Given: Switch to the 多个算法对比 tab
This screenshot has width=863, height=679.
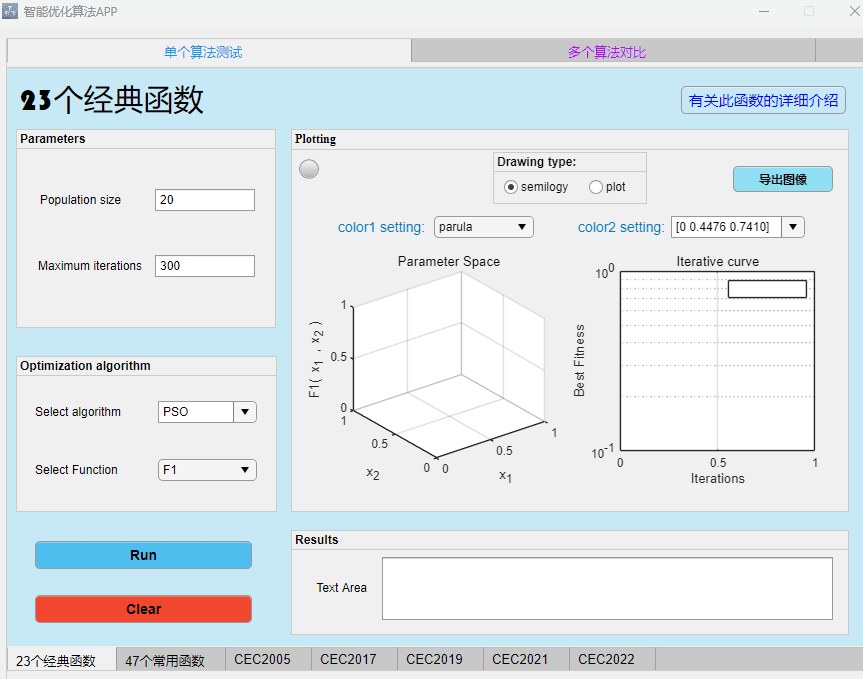Looking at the screenshot, I should click(x=613, y=52).
